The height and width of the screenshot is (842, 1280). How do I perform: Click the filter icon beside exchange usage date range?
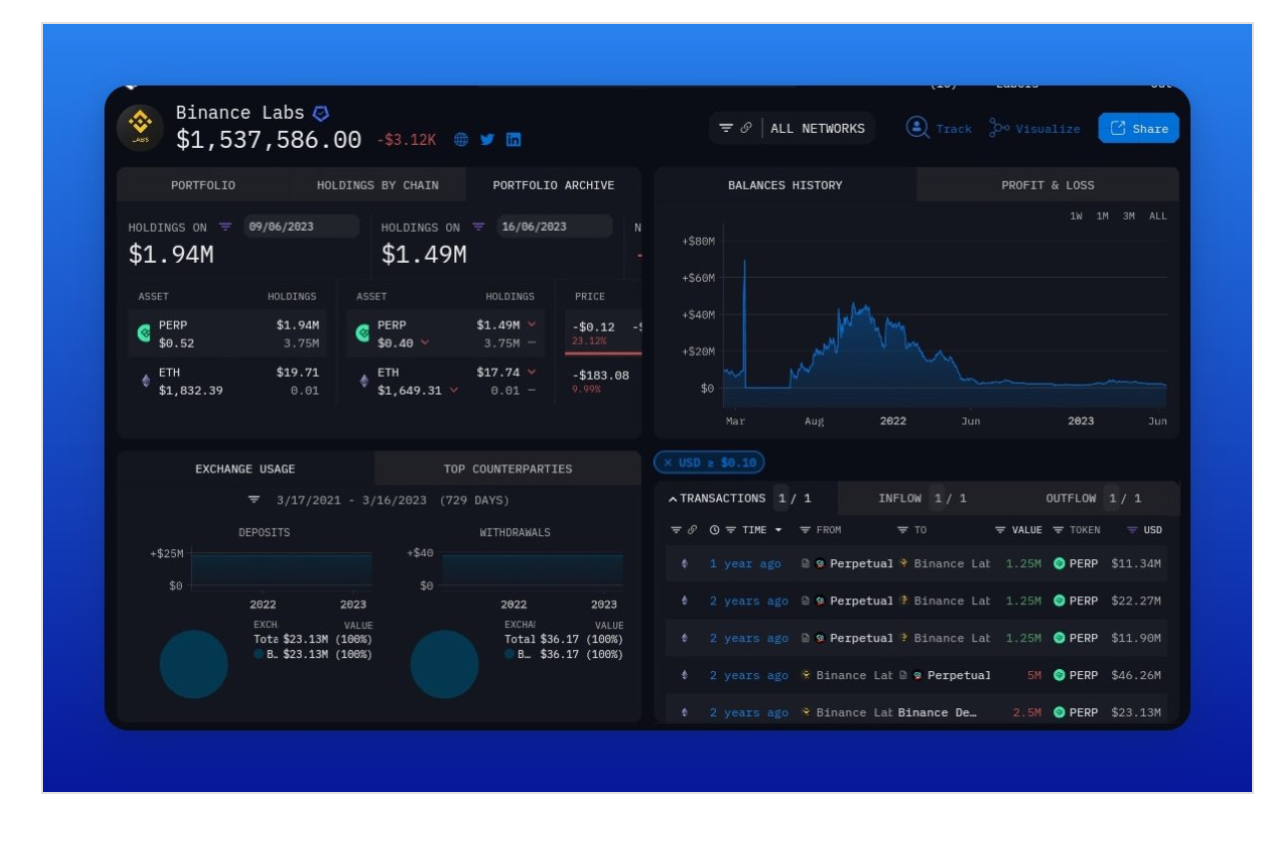pos(254,500)
